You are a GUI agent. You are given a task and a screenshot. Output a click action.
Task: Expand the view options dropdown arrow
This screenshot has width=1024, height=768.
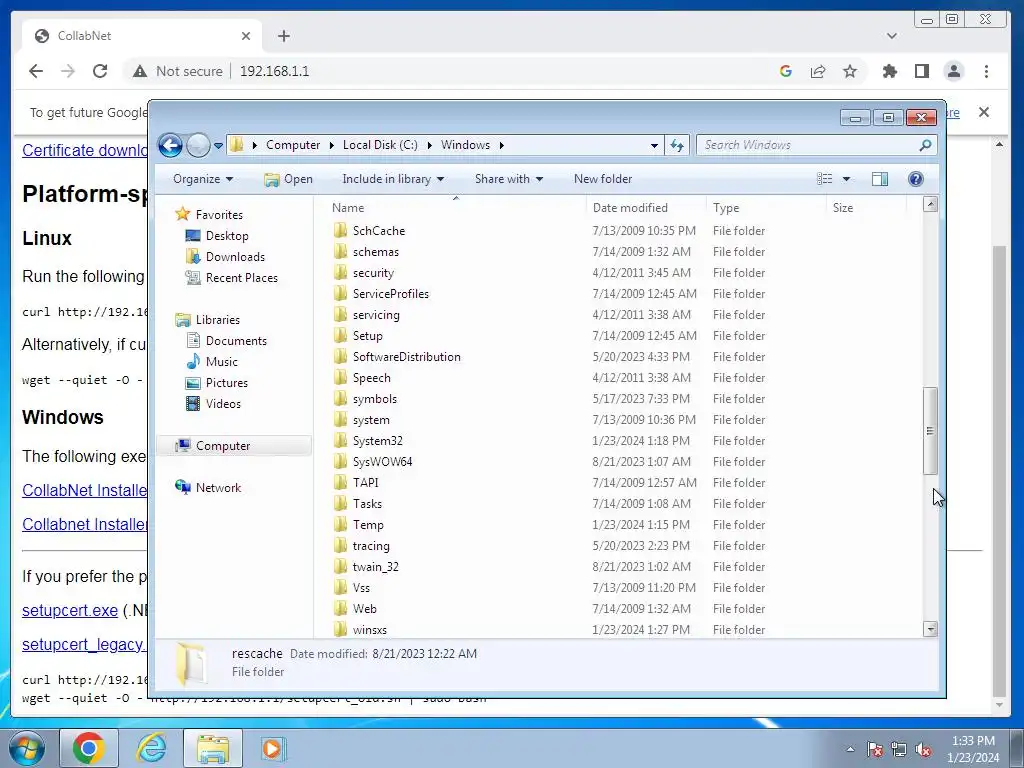846,179
